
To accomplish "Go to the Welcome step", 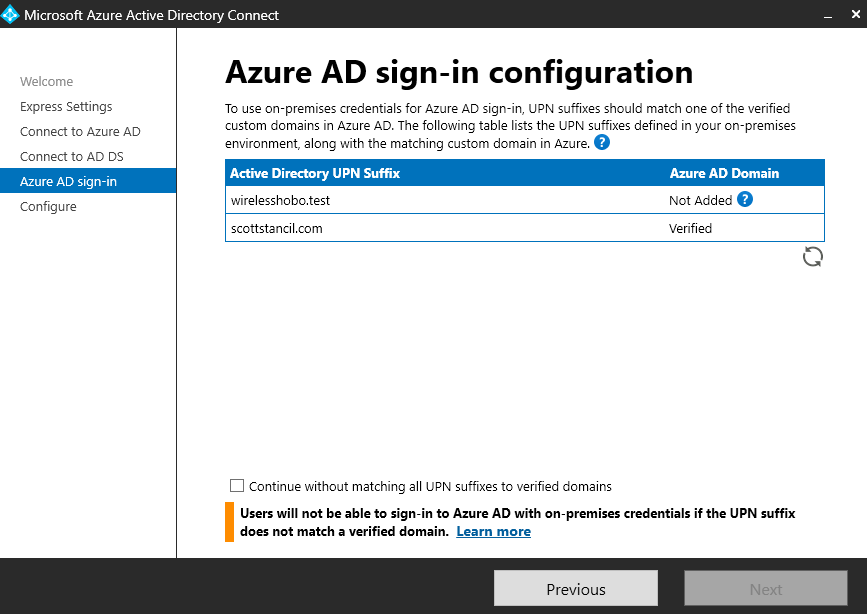I will point(46,82).
